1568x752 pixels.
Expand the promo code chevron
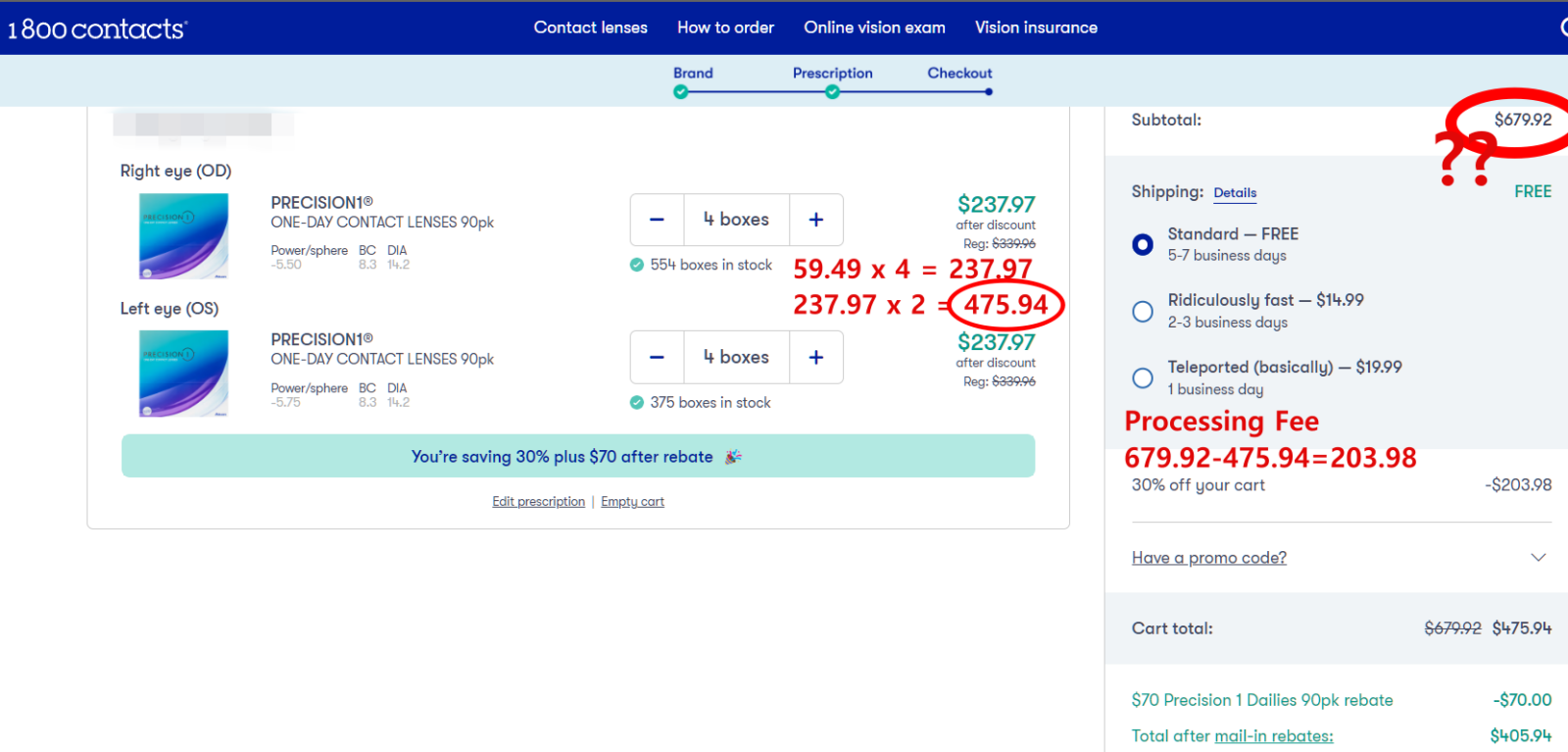pos(1539,557)
